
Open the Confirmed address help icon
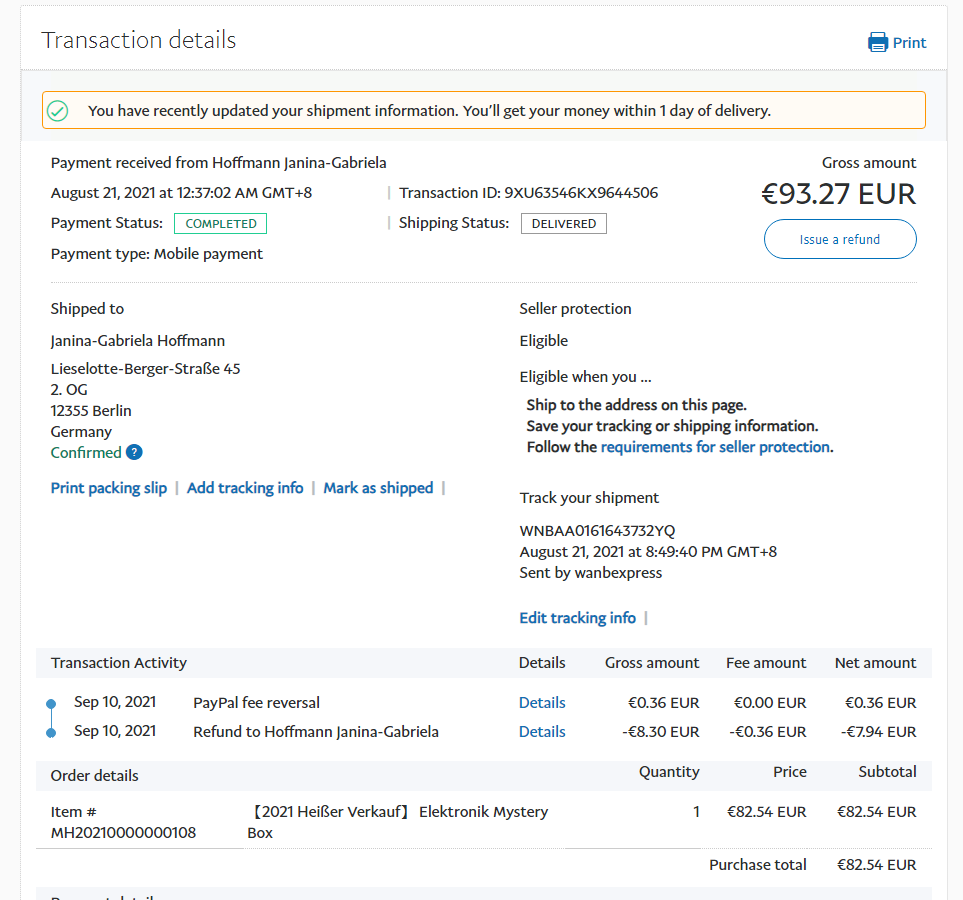click(x=134, y=453)
